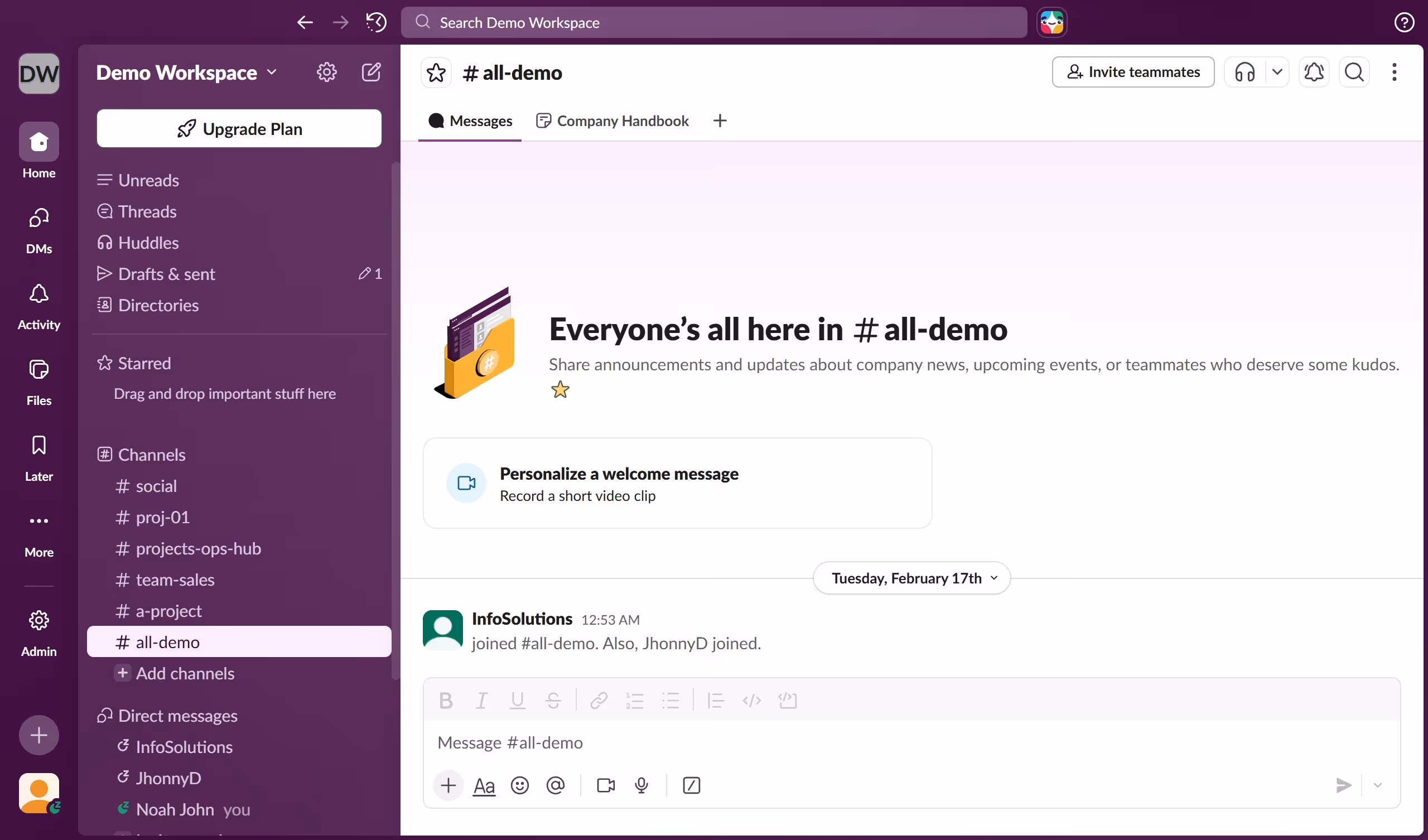This screenshot has width=1428, height=840.
Task: Open Unreads in sidebar
Action: tap(239, 180)
